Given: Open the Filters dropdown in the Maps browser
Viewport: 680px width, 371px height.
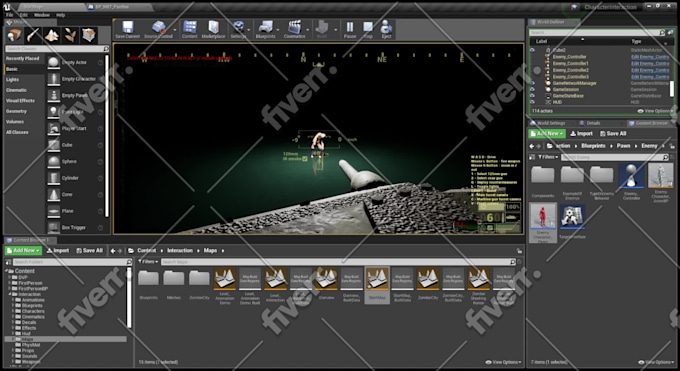Looking at the screenshot, I should tap(148, 262).
